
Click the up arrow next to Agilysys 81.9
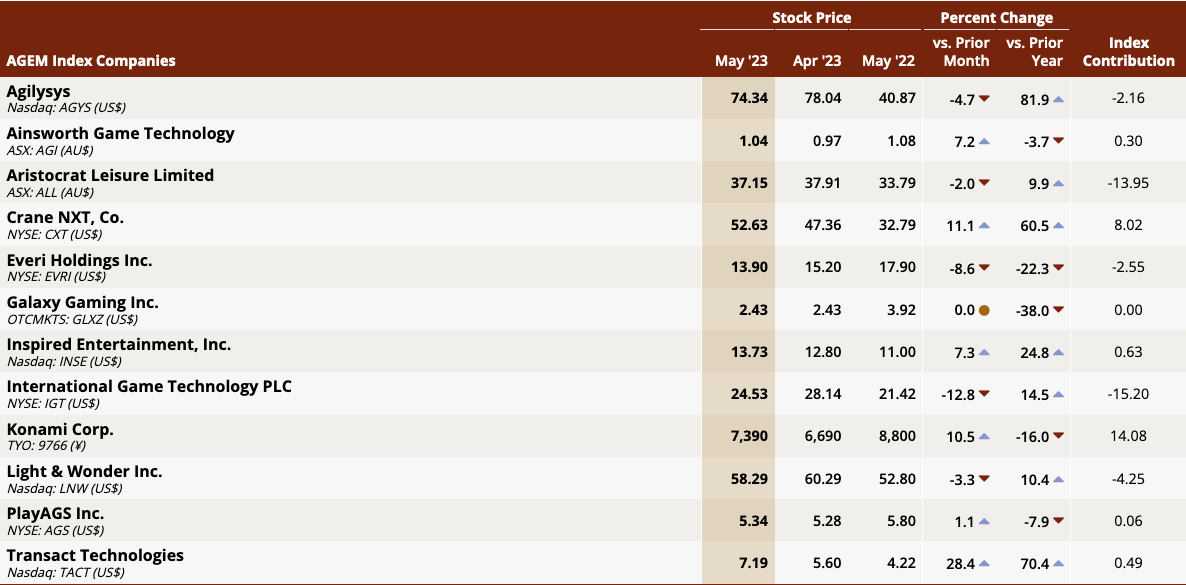pyautogui.click(x=1058, y=98)
